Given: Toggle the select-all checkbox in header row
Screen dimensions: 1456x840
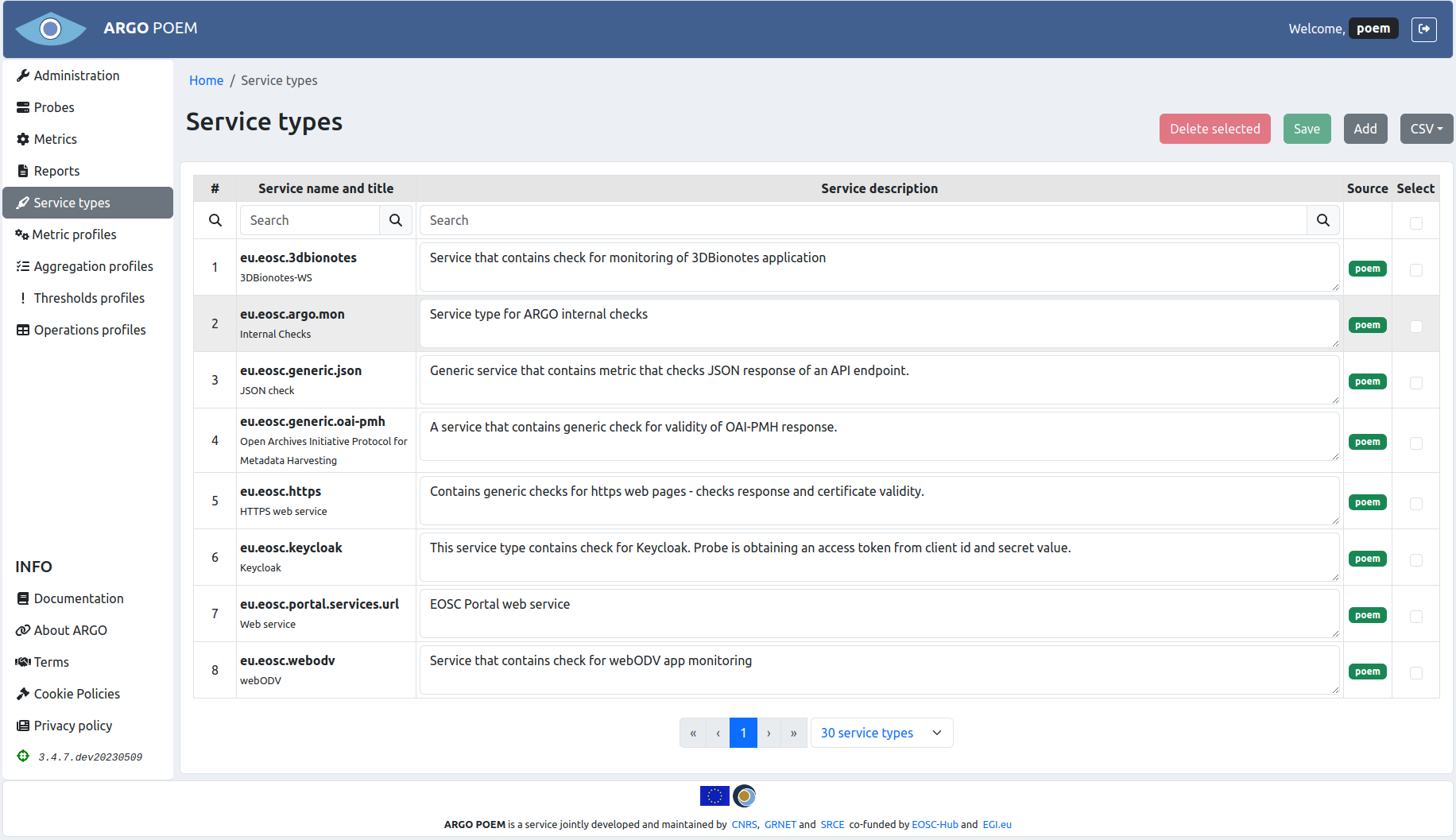Looking at the screenshot, I should click(x=1415, y=223).
